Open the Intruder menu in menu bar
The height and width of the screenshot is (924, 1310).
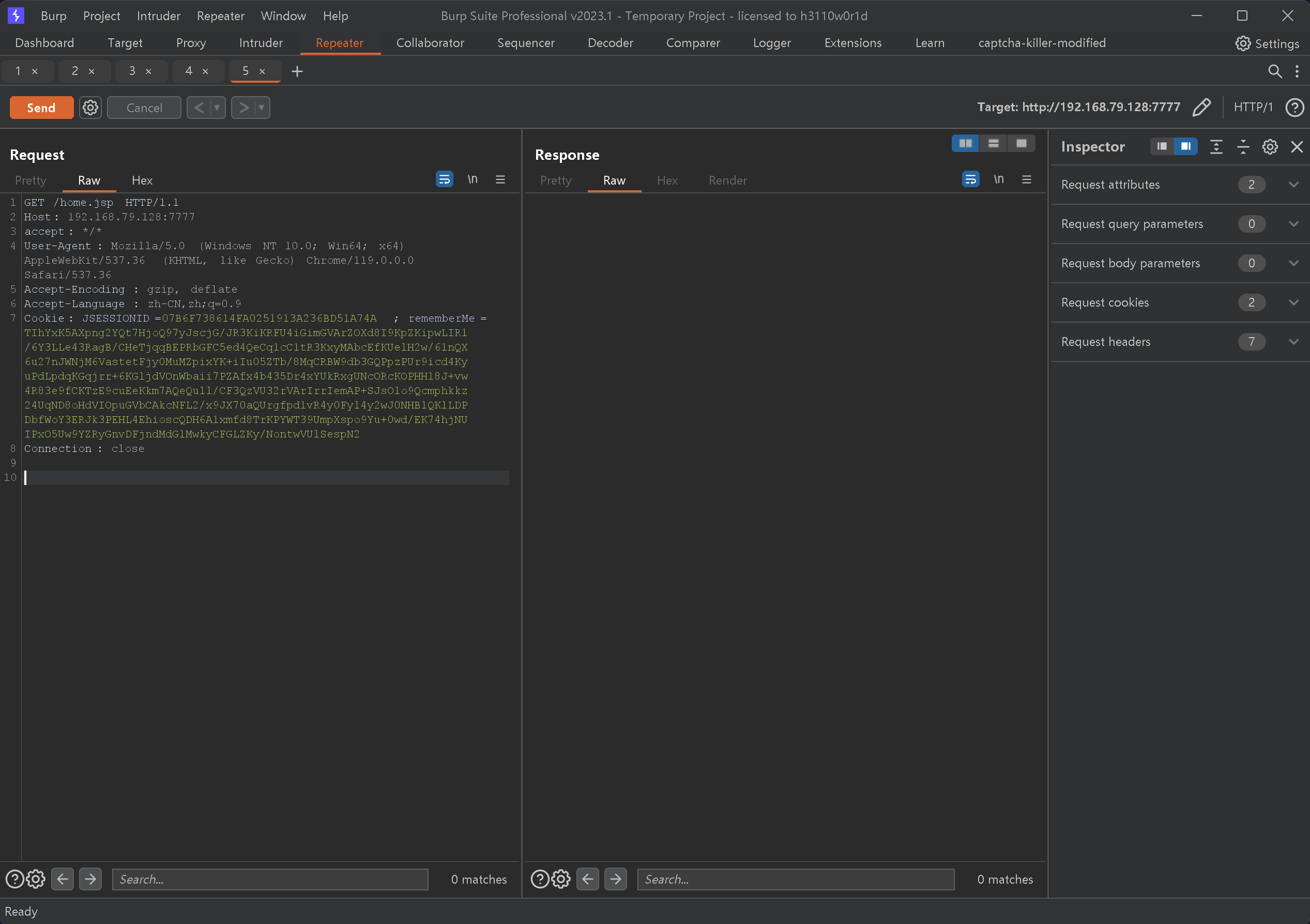coord(158,16)
